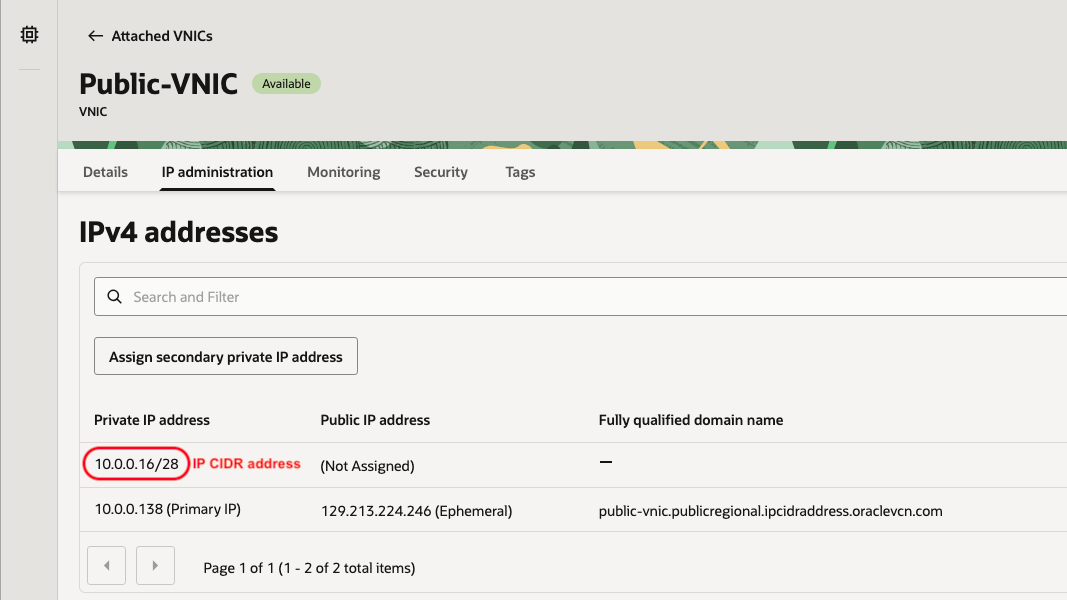Select the Private IP address column header

pyautogui.click(x=151, y=420)
